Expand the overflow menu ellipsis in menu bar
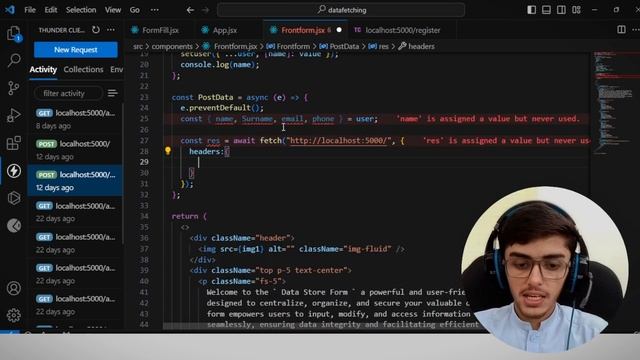Viewport: 640px width, 360px height. pyautogui.click(x=154, y=10)
